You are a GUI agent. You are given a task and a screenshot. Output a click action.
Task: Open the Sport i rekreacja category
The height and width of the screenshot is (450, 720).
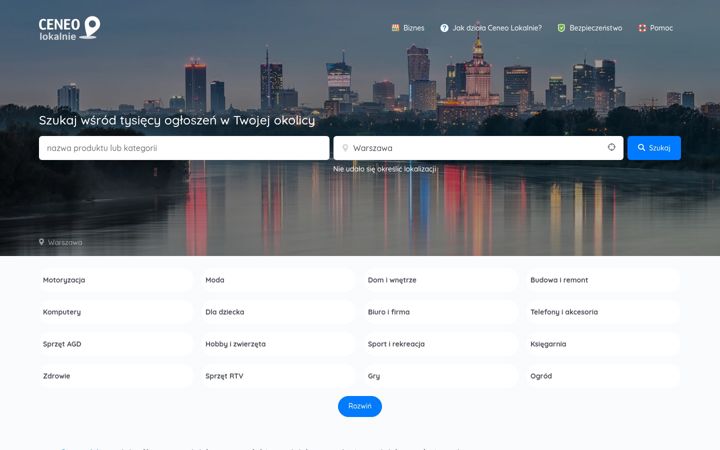point(441,344)
